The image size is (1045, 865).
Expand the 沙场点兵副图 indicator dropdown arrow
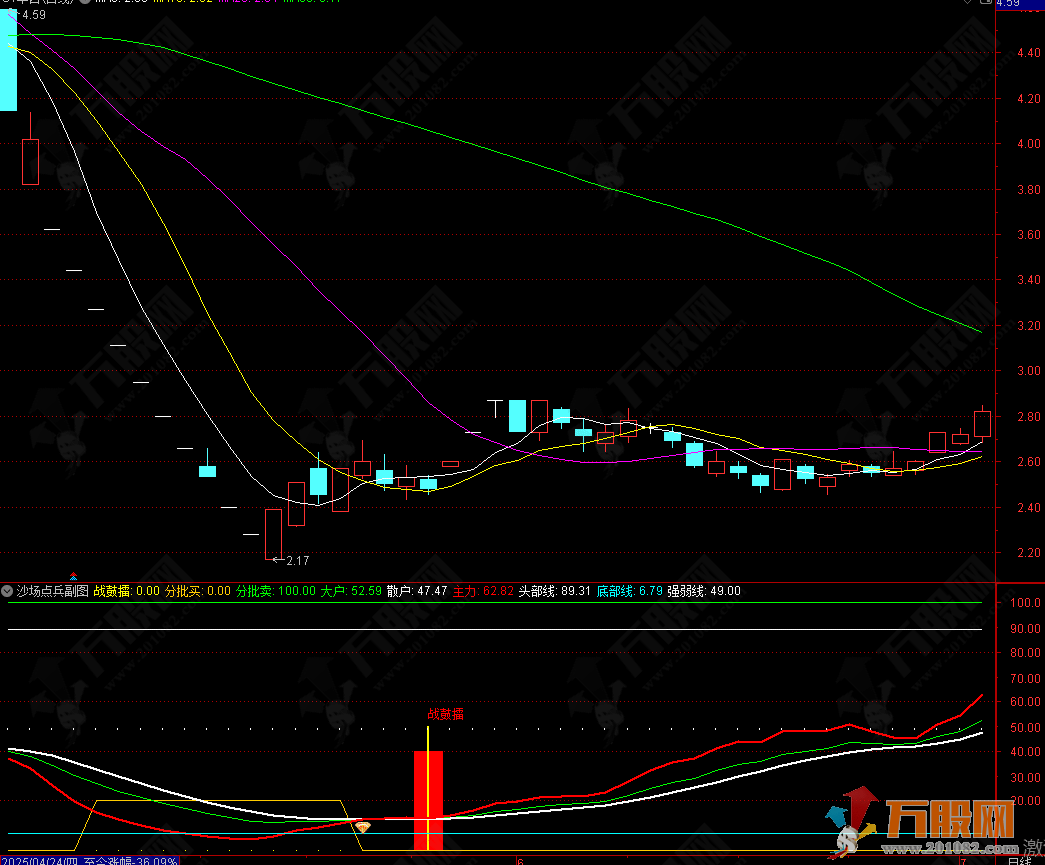(x=8, y=591)
